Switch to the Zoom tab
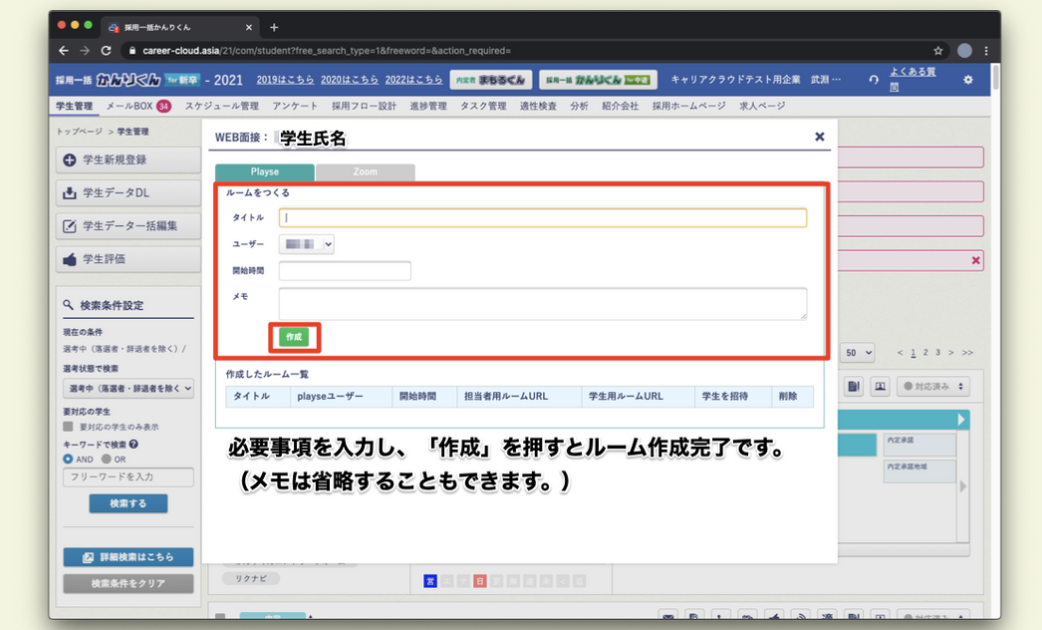This screenshot has width=1042, height=630. tap(365, 171)
